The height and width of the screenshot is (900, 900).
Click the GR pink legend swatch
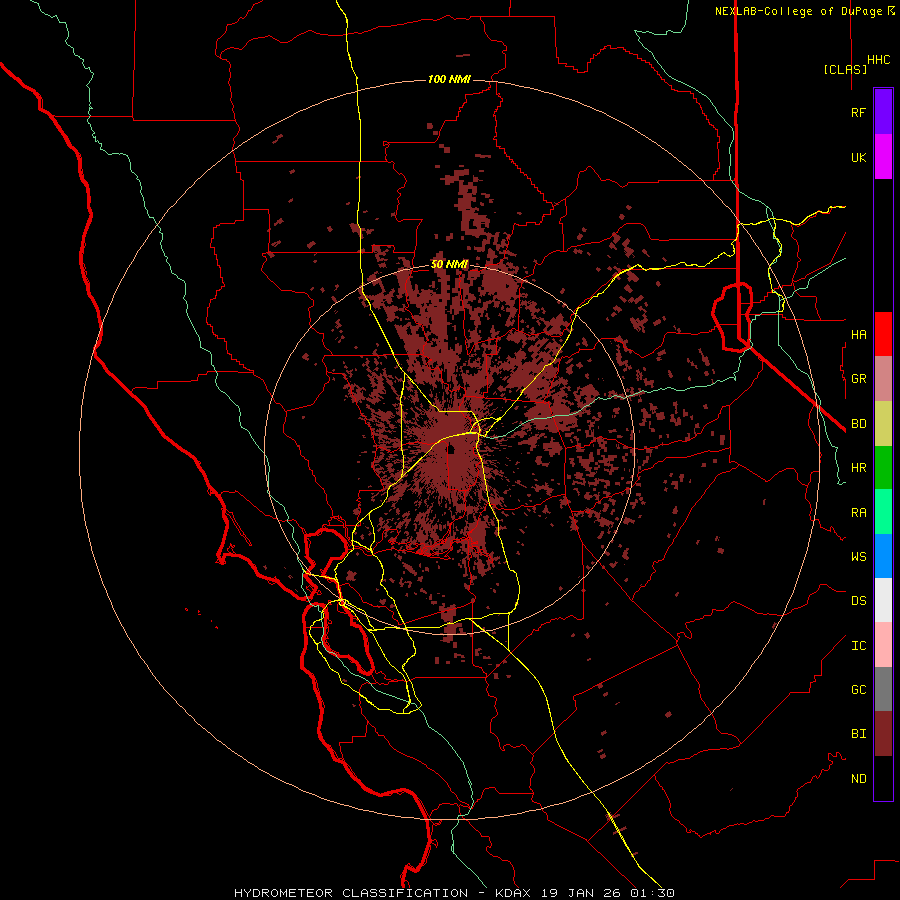[883, 379]
